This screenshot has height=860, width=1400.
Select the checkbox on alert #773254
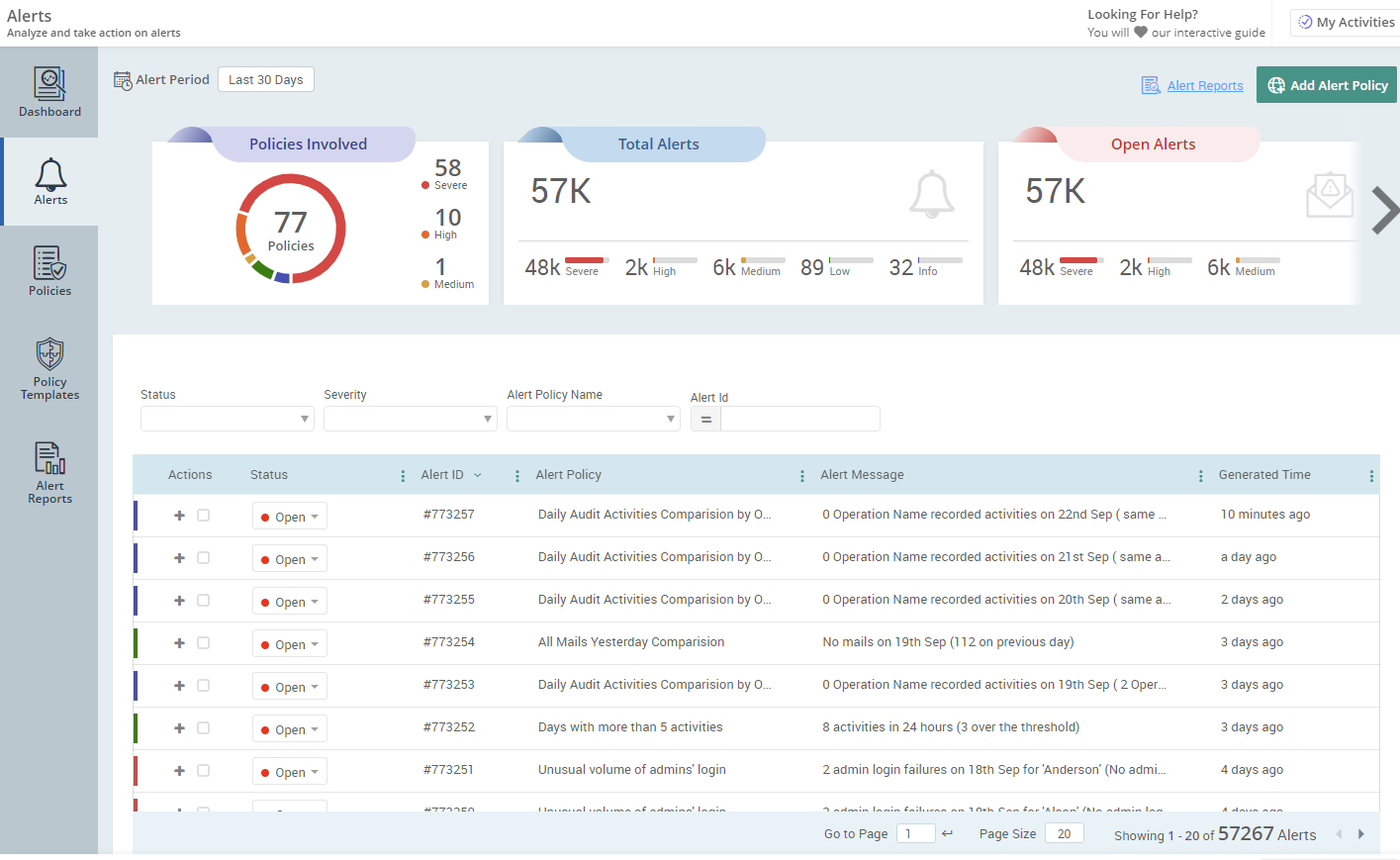coord(203,643)
